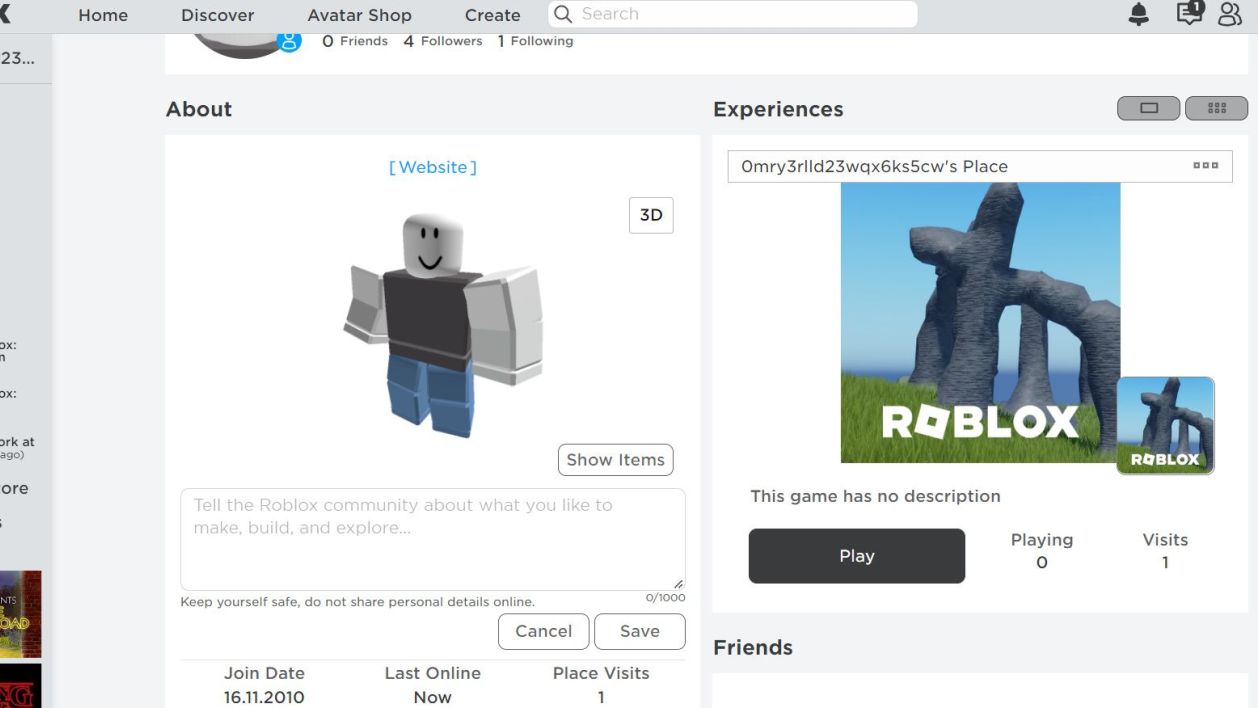
Task: Go to Home tab
Action: pos(103,15)
